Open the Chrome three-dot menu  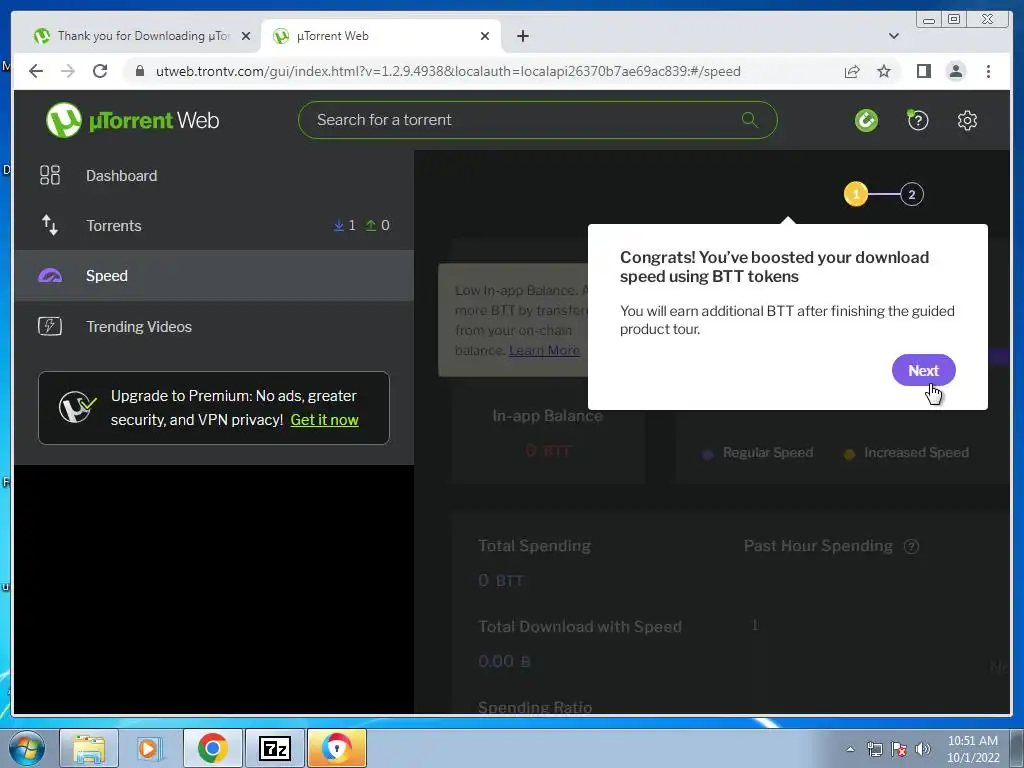(988, 71)
